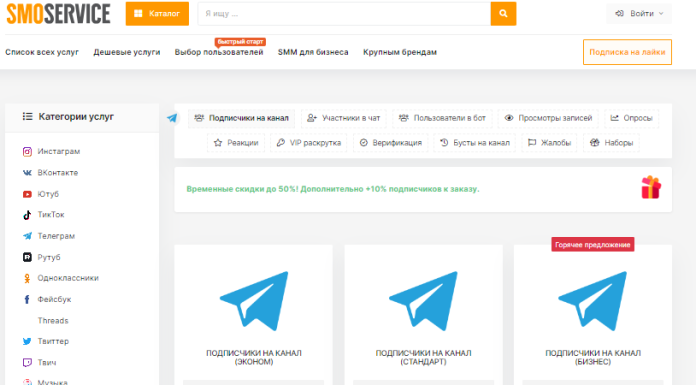Click the discount banner text about 50%
696x385 pixels.
333,189
